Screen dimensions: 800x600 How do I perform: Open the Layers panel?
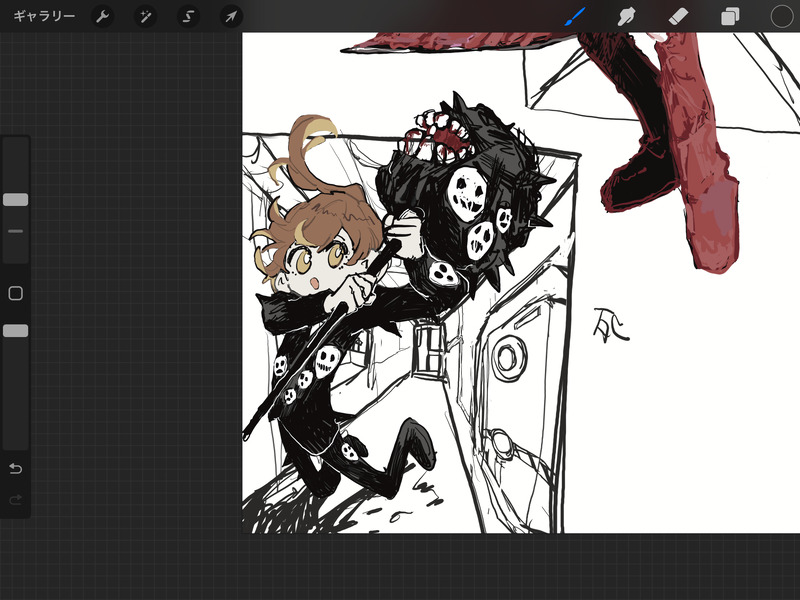click(x=730, y=17)
